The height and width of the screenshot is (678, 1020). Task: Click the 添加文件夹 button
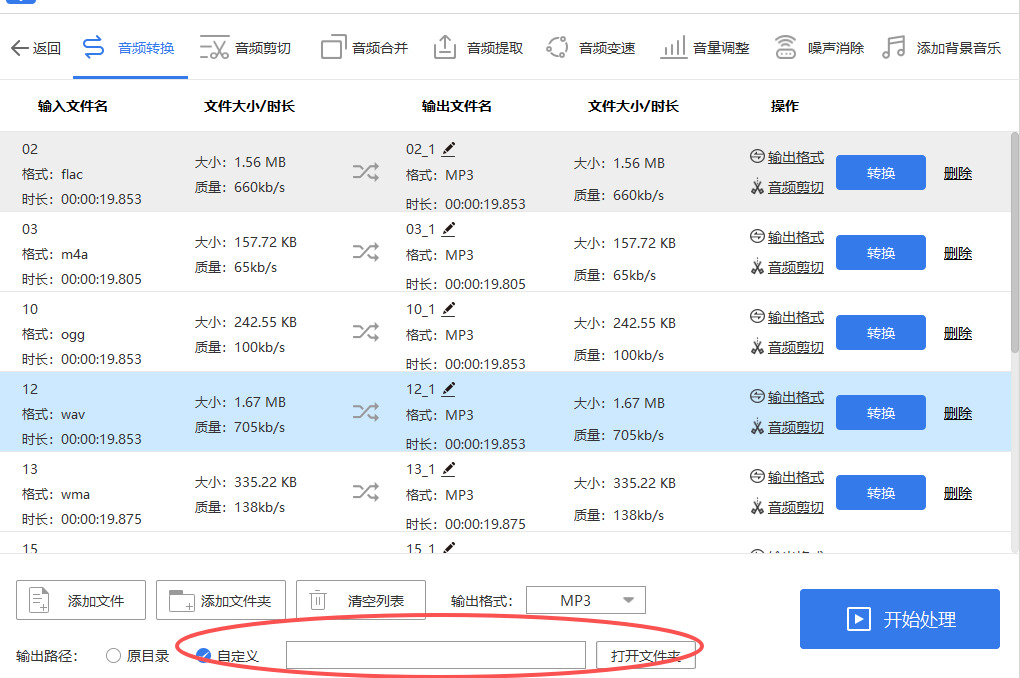pos(221,600)
